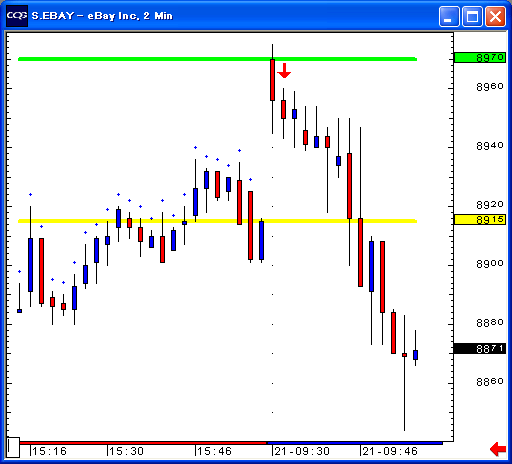Close the S.EBAY chart window
The width and height of the screenshot is (512, 464).
tap(495, 16)
